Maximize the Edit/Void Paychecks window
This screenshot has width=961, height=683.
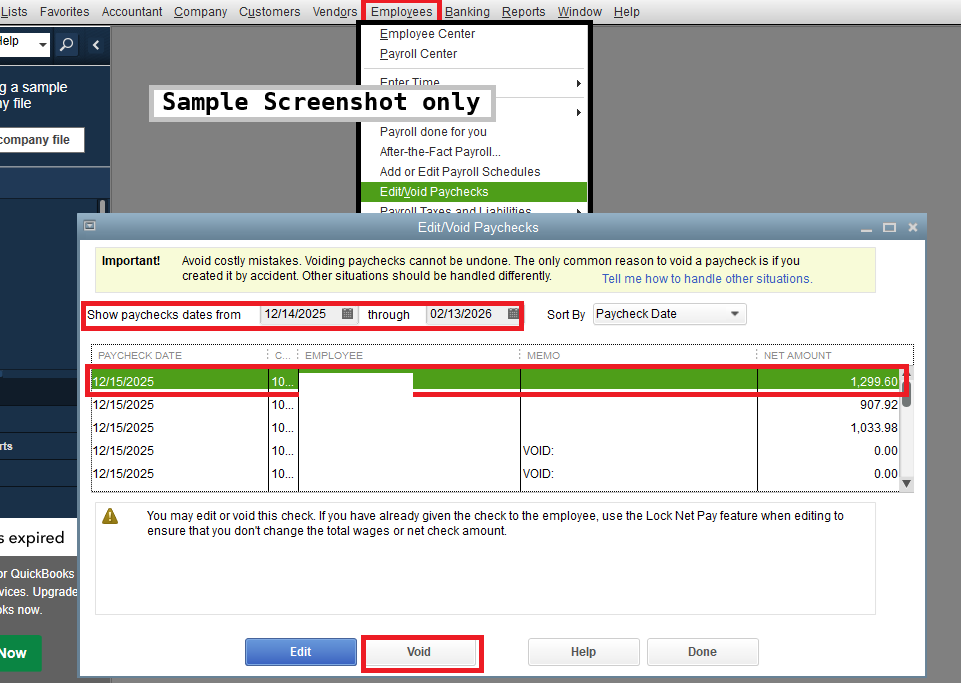tap(889, 227)
